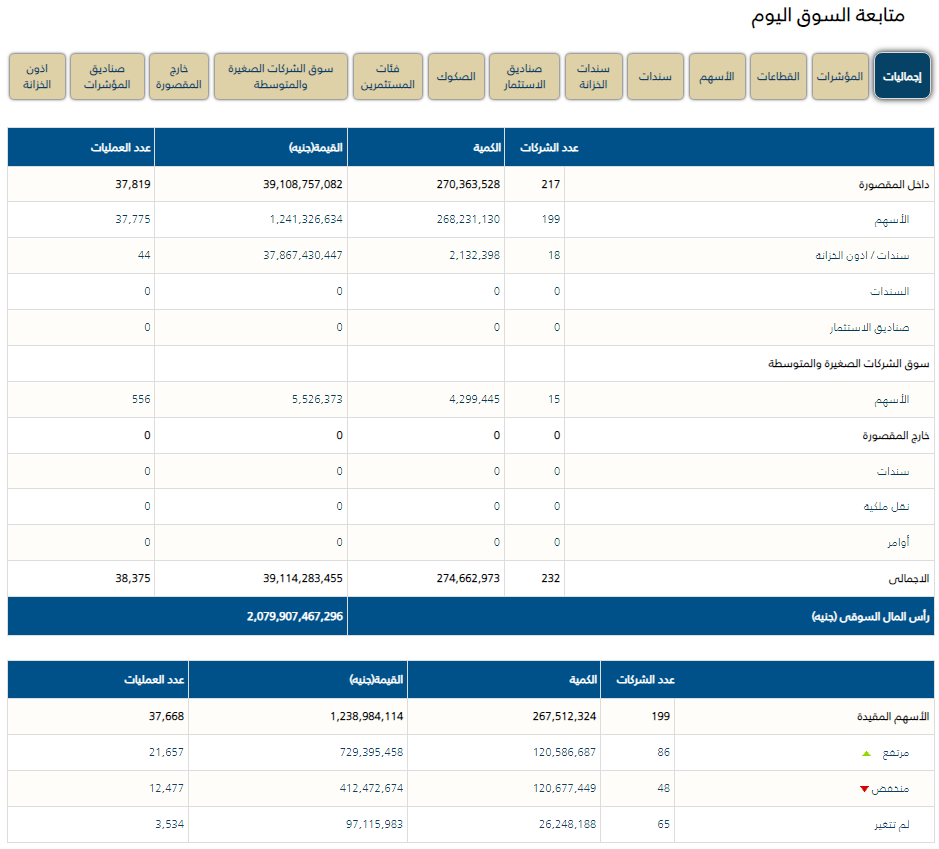
Task: Select the الصكوك tab
Action: pyautogui.click(x=456, y=77)
